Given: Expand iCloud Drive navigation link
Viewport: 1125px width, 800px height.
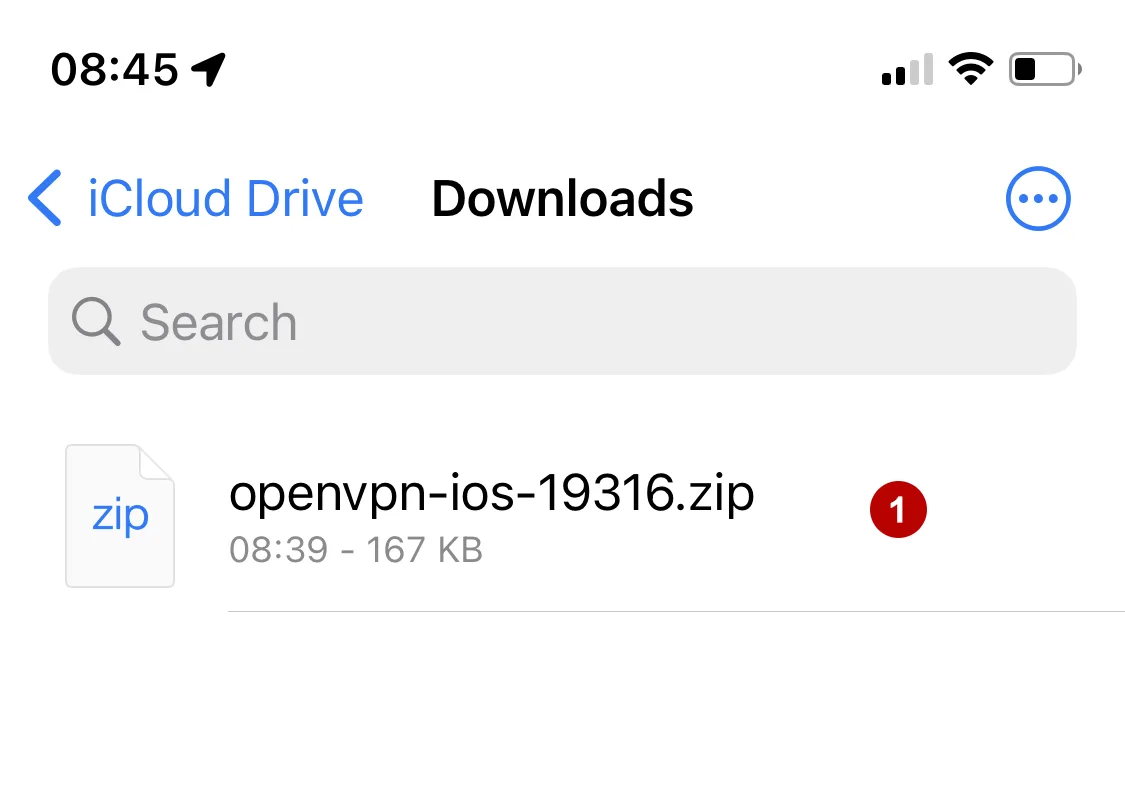Looking at the screenshot, I should click(x=225, y=198).
